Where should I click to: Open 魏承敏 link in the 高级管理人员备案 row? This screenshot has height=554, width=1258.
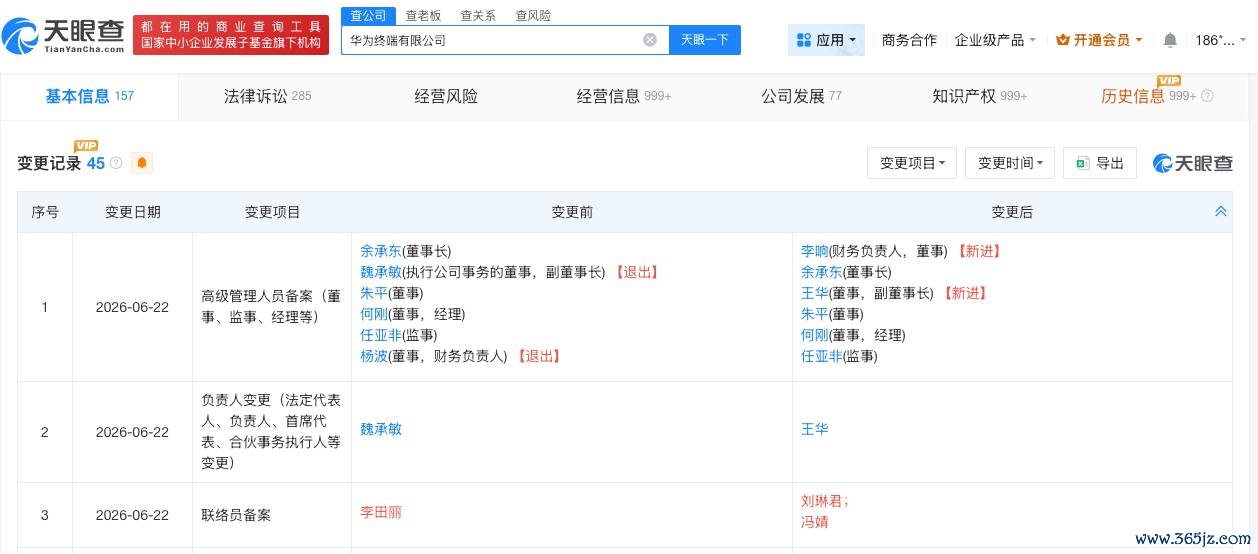(381, 272)
